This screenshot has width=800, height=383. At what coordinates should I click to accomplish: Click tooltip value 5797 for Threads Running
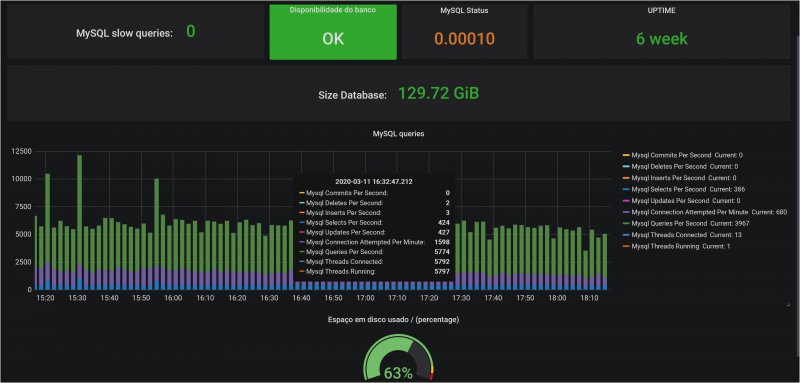[x=443, y=272]
